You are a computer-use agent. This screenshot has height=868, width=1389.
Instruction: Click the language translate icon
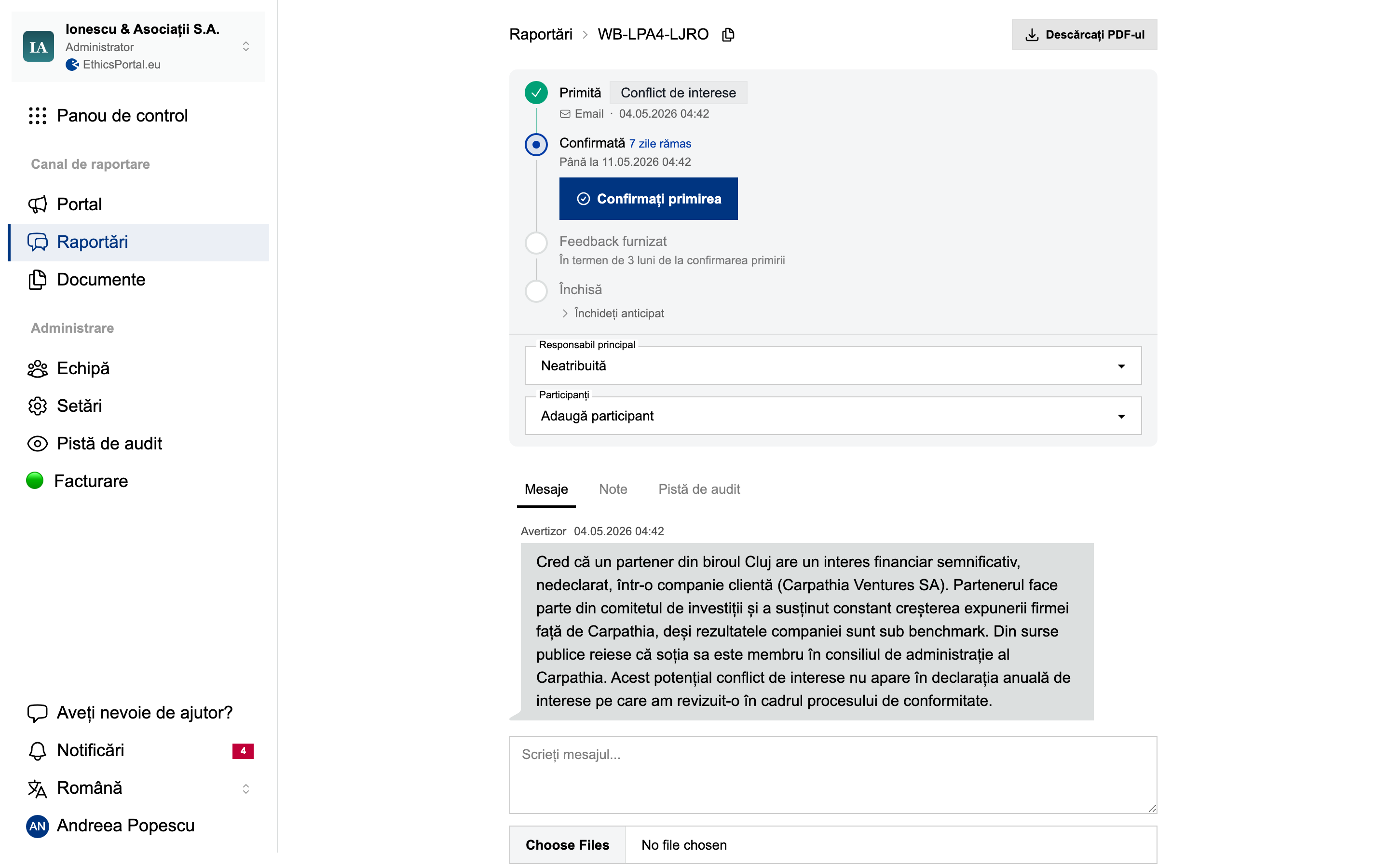[37, 788]
